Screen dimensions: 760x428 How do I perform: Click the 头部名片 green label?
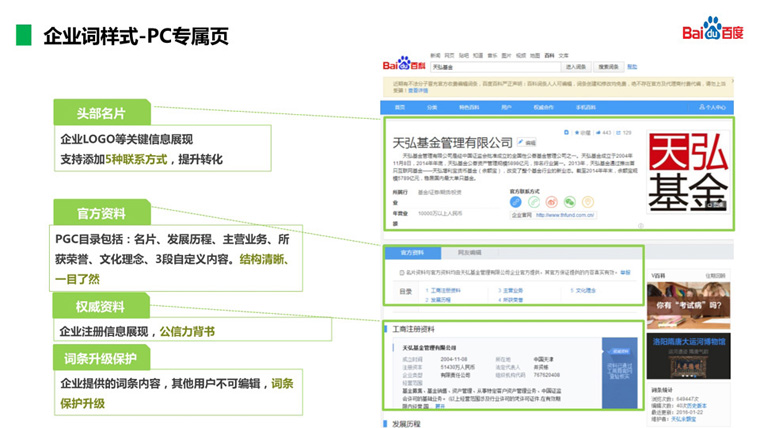[102, 113]
